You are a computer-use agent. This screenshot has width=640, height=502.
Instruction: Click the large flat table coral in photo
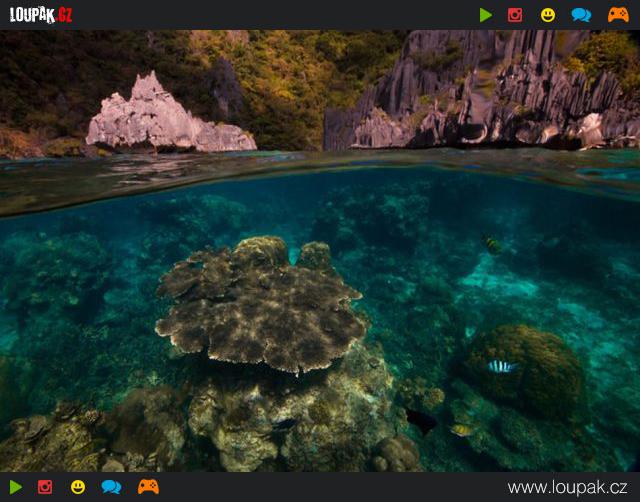[260, 305]
